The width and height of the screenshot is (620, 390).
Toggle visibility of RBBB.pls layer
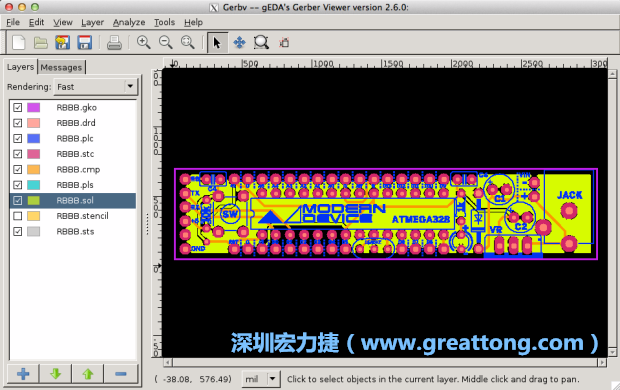[x=17, y=185]
